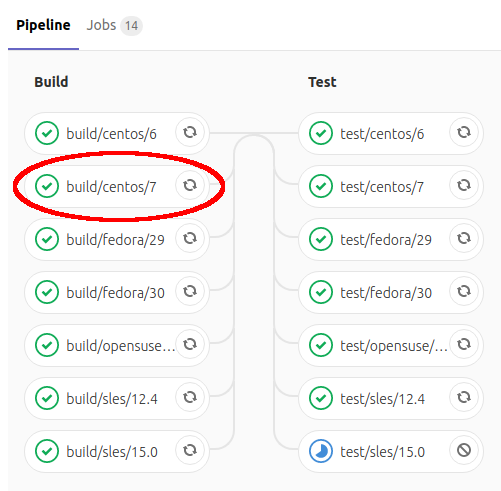Retry the truncated test/opensuse job
The image size is (501, 491).
tap(464, 345)
